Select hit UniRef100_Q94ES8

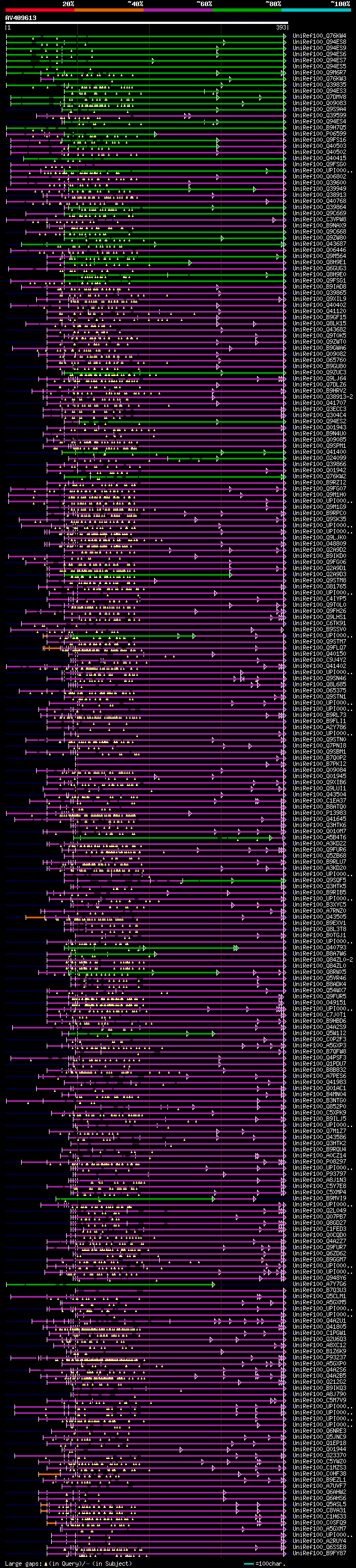319,42
